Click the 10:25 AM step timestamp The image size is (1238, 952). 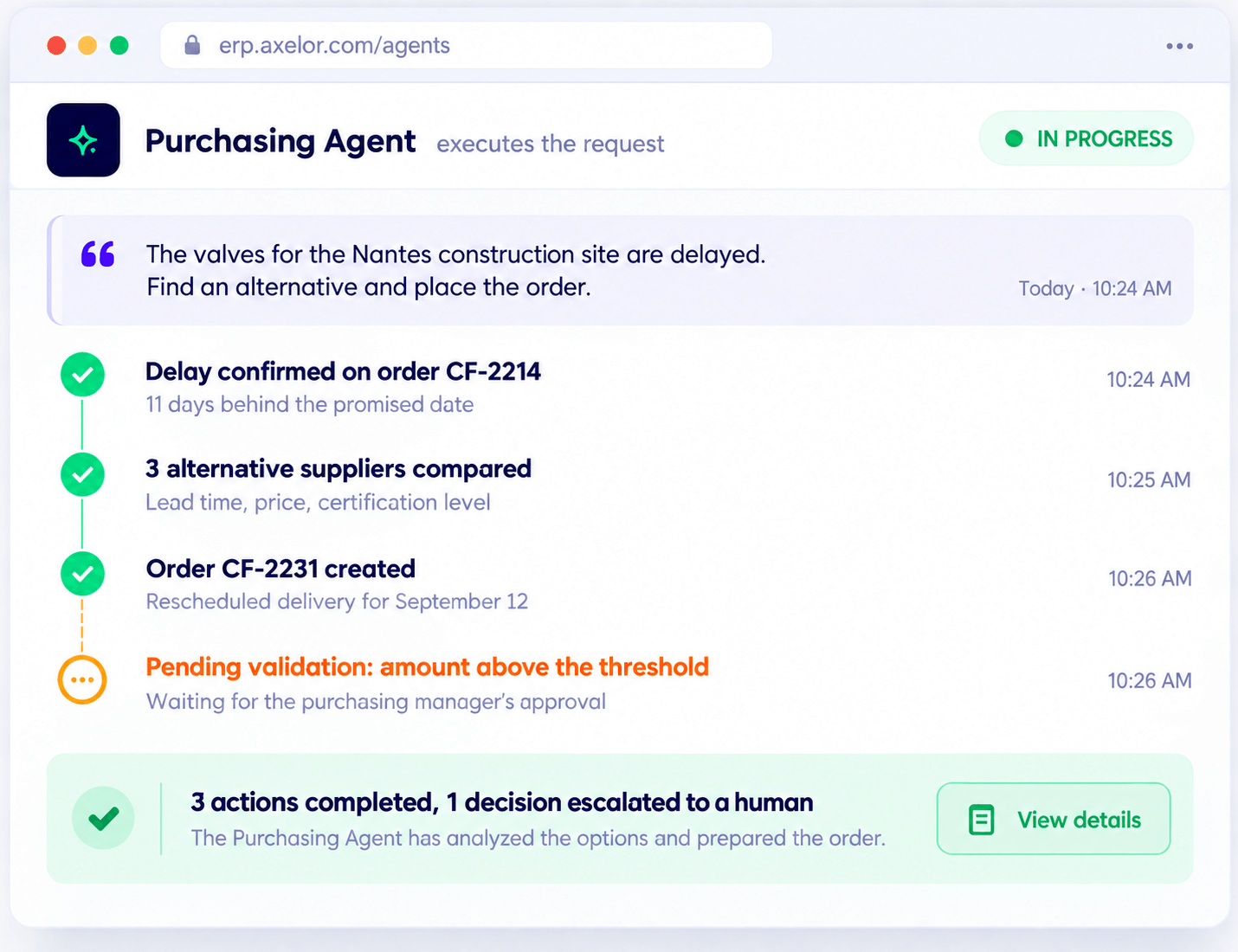(x=1149, y=479)
